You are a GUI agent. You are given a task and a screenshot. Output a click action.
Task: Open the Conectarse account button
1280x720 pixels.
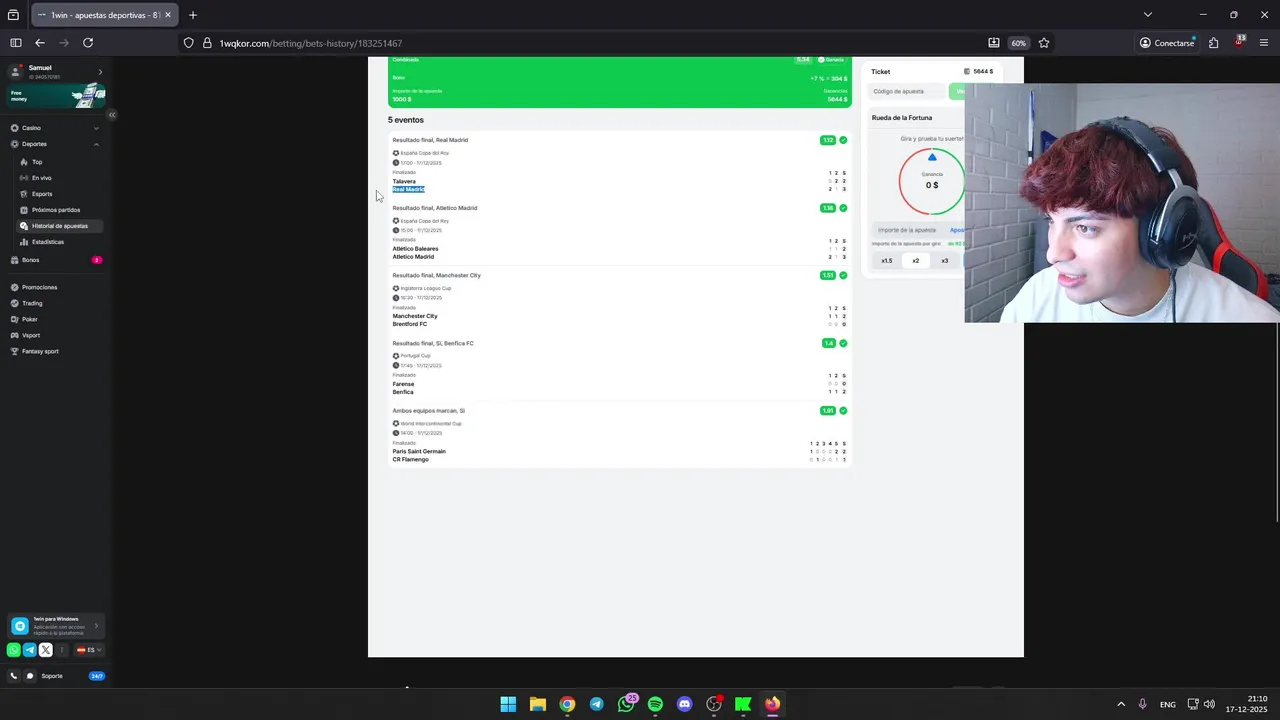pos(1167,43)
